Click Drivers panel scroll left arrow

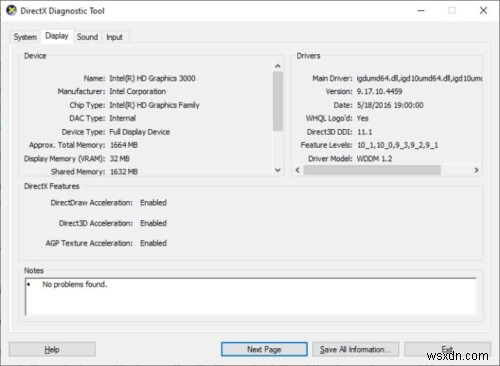tap(298, 170)
